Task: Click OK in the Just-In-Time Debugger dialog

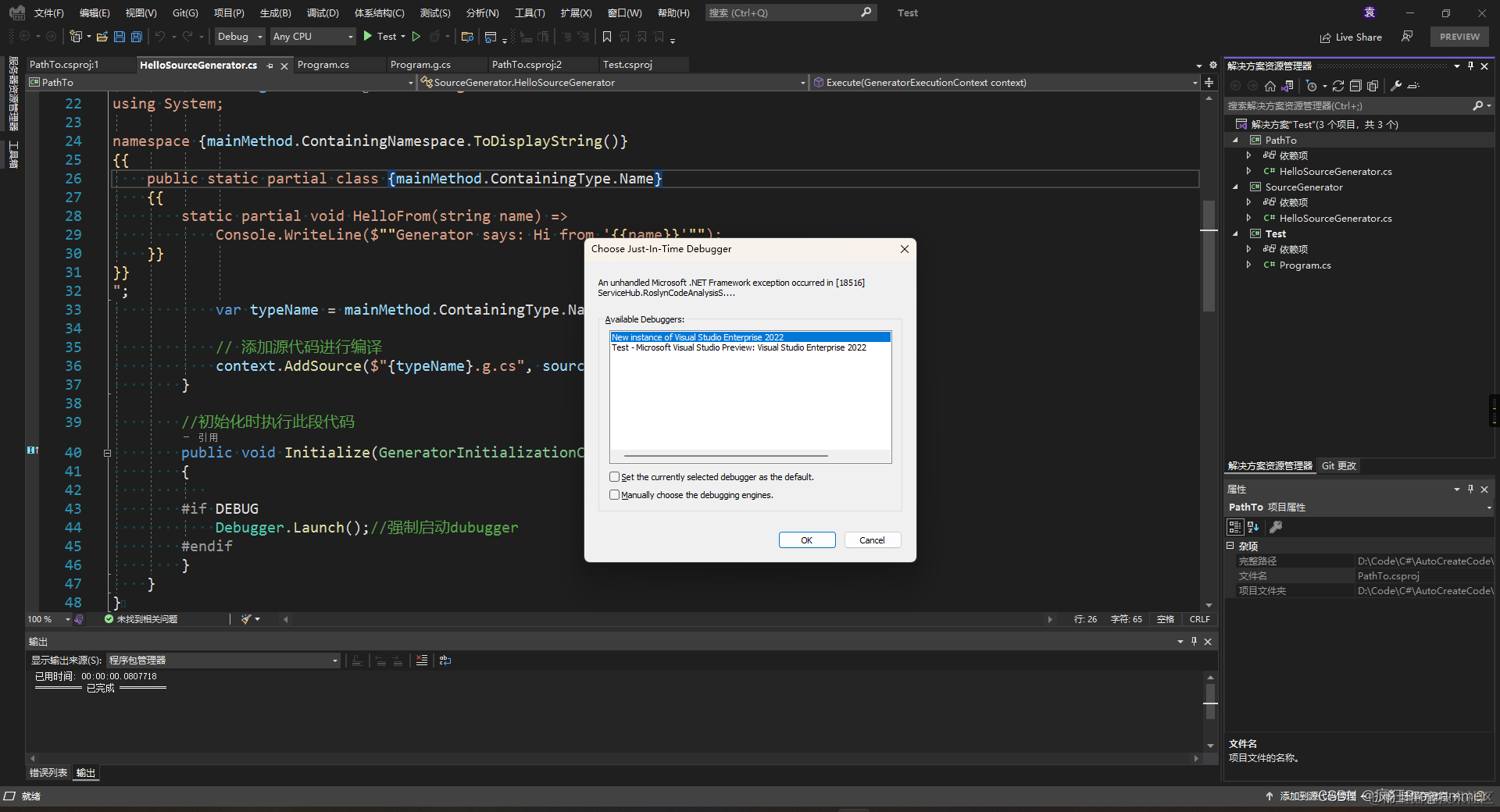Action: (x=807, y=540)
